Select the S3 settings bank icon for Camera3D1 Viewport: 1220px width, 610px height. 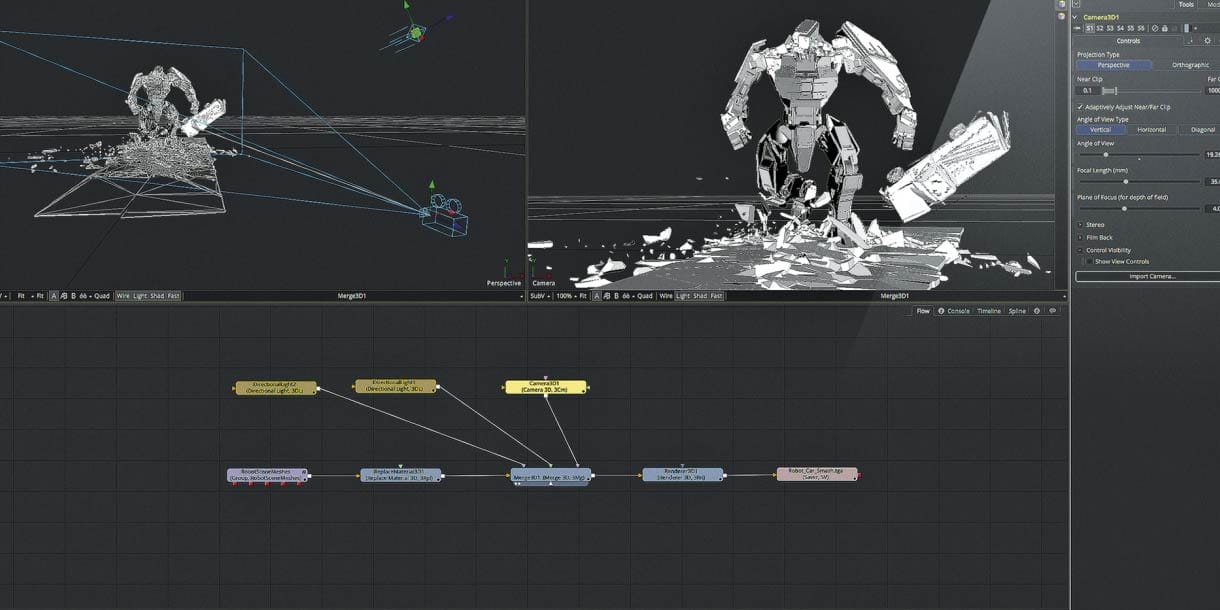click(1110, 28)
